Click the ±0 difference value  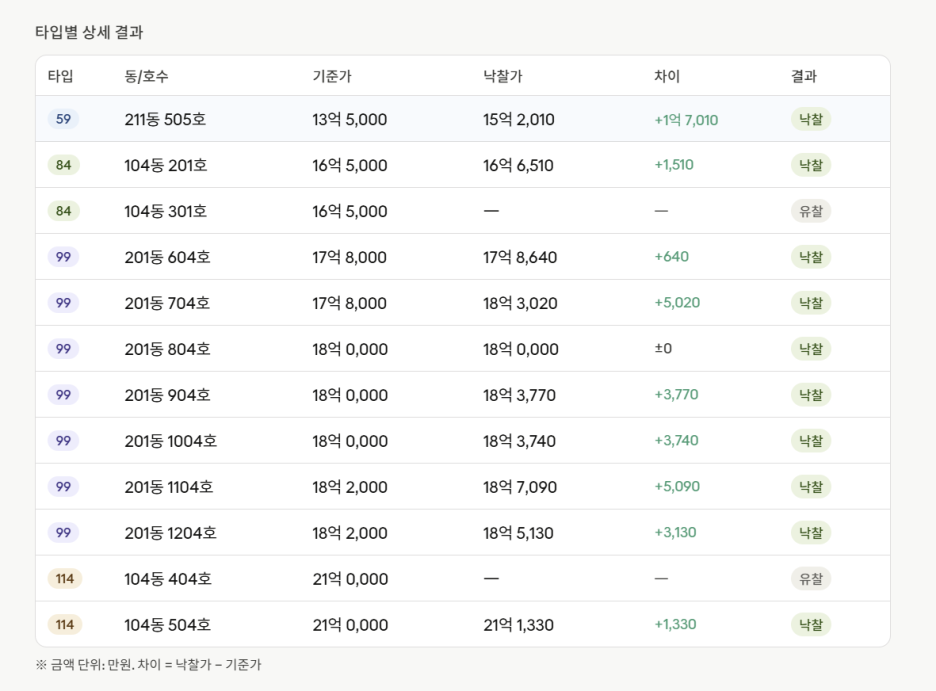tap(663, 348)
